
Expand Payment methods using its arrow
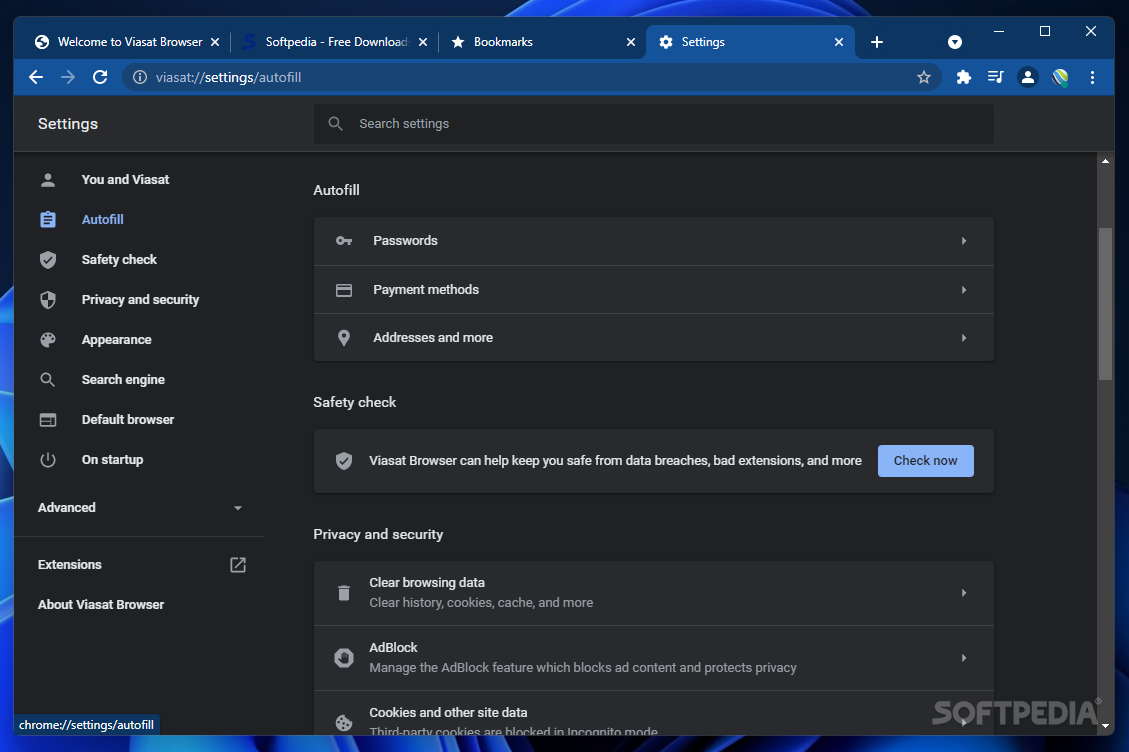963,290
